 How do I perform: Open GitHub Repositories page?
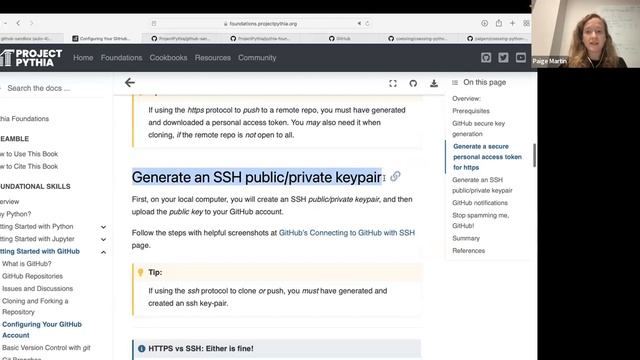[32, 276]
